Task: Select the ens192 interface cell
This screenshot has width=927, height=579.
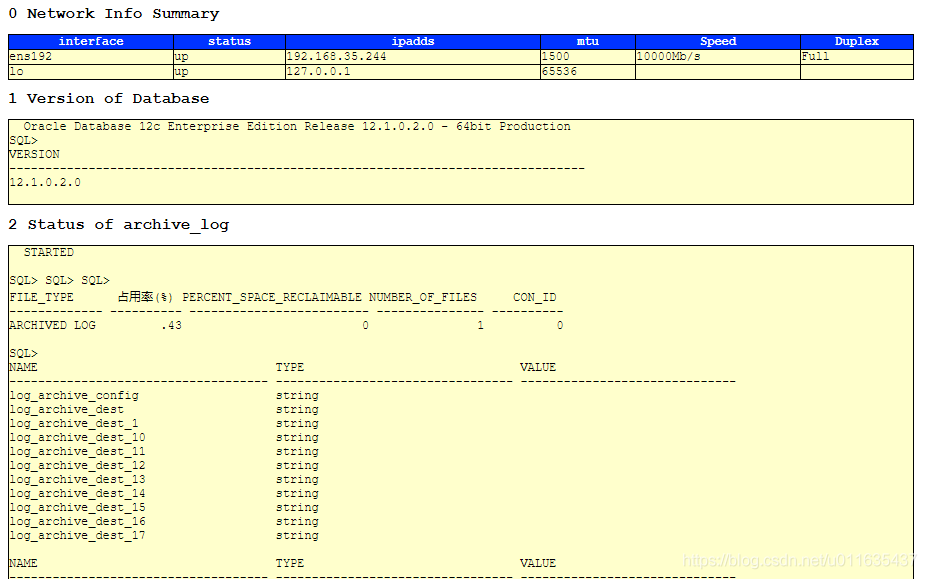Action: coord(91,57)
